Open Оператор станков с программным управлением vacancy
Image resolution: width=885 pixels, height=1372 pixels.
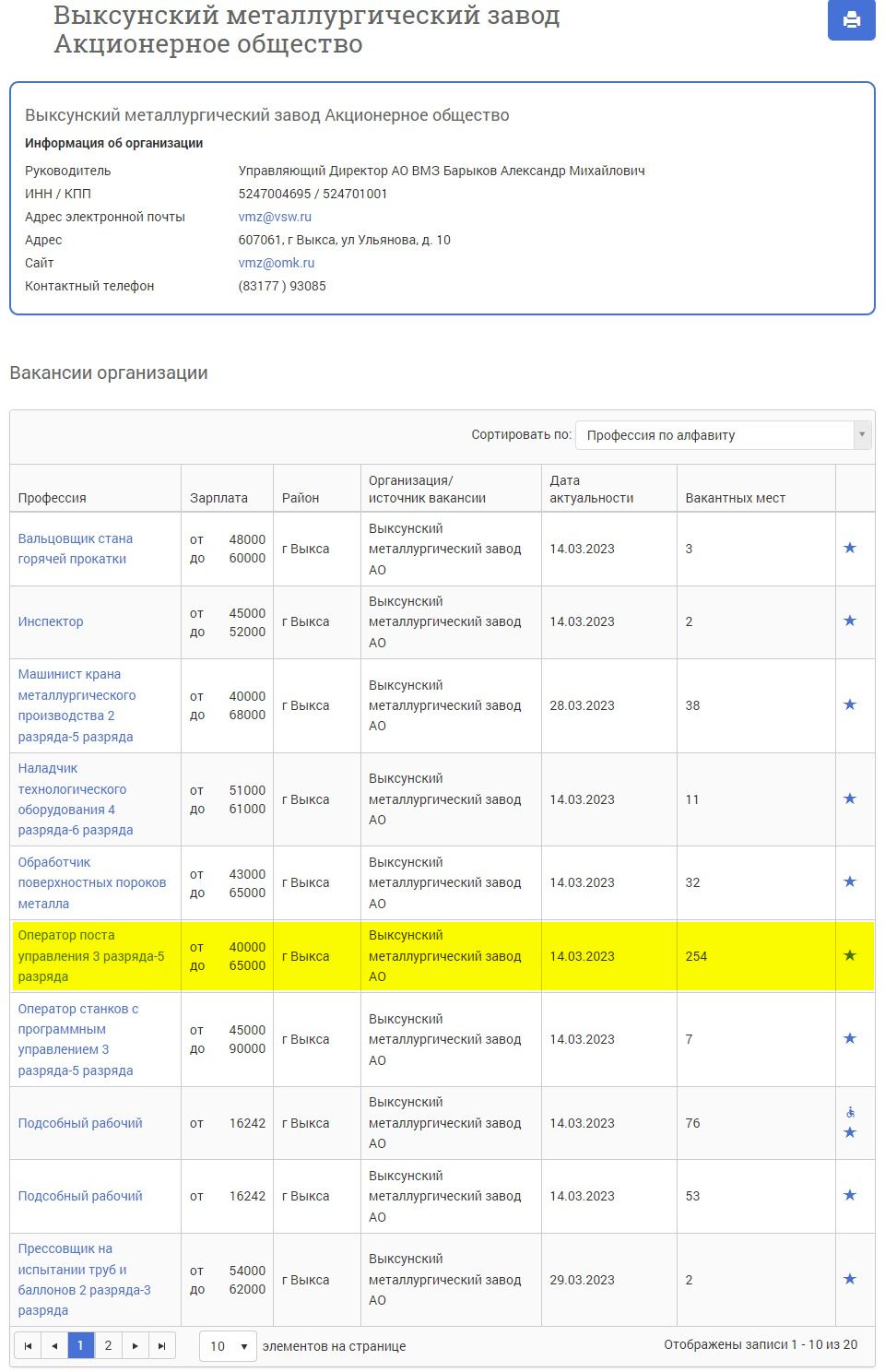78,1039
